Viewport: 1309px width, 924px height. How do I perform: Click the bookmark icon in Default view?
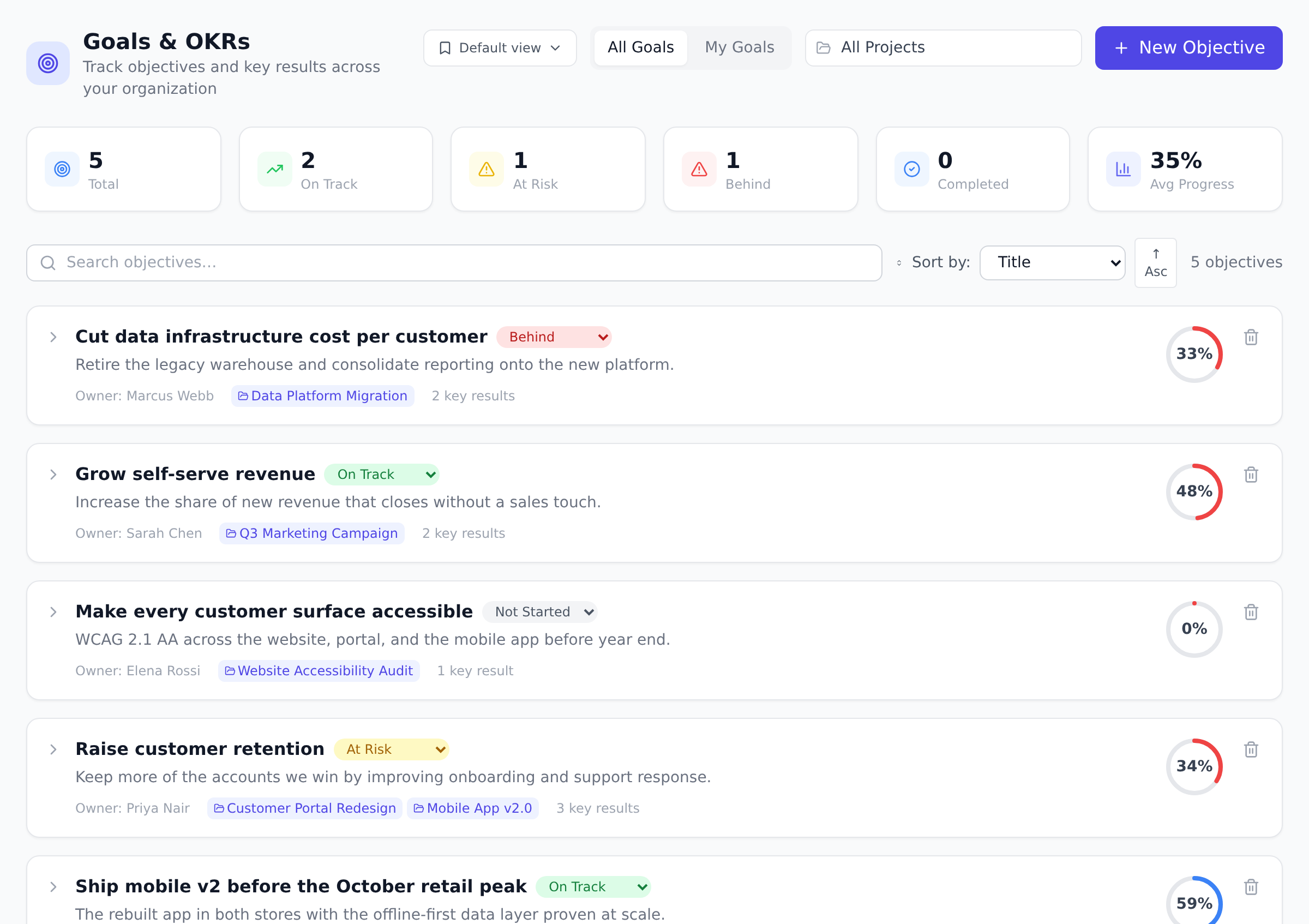click(x=445, y=48)
